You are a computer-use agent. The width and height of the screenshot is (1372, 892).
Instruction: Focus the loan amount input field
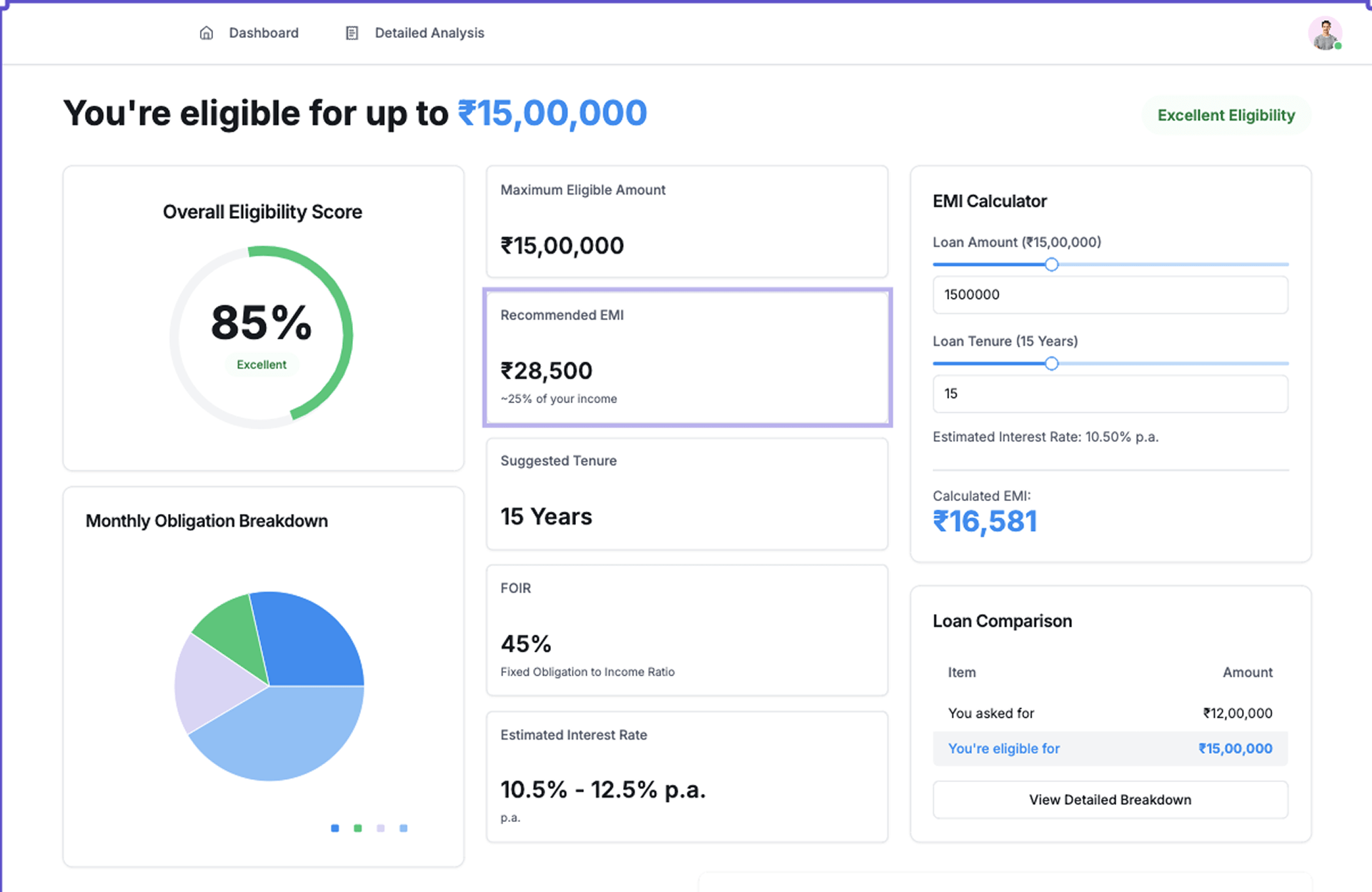pyautogui.click(x=1110, y=294)
